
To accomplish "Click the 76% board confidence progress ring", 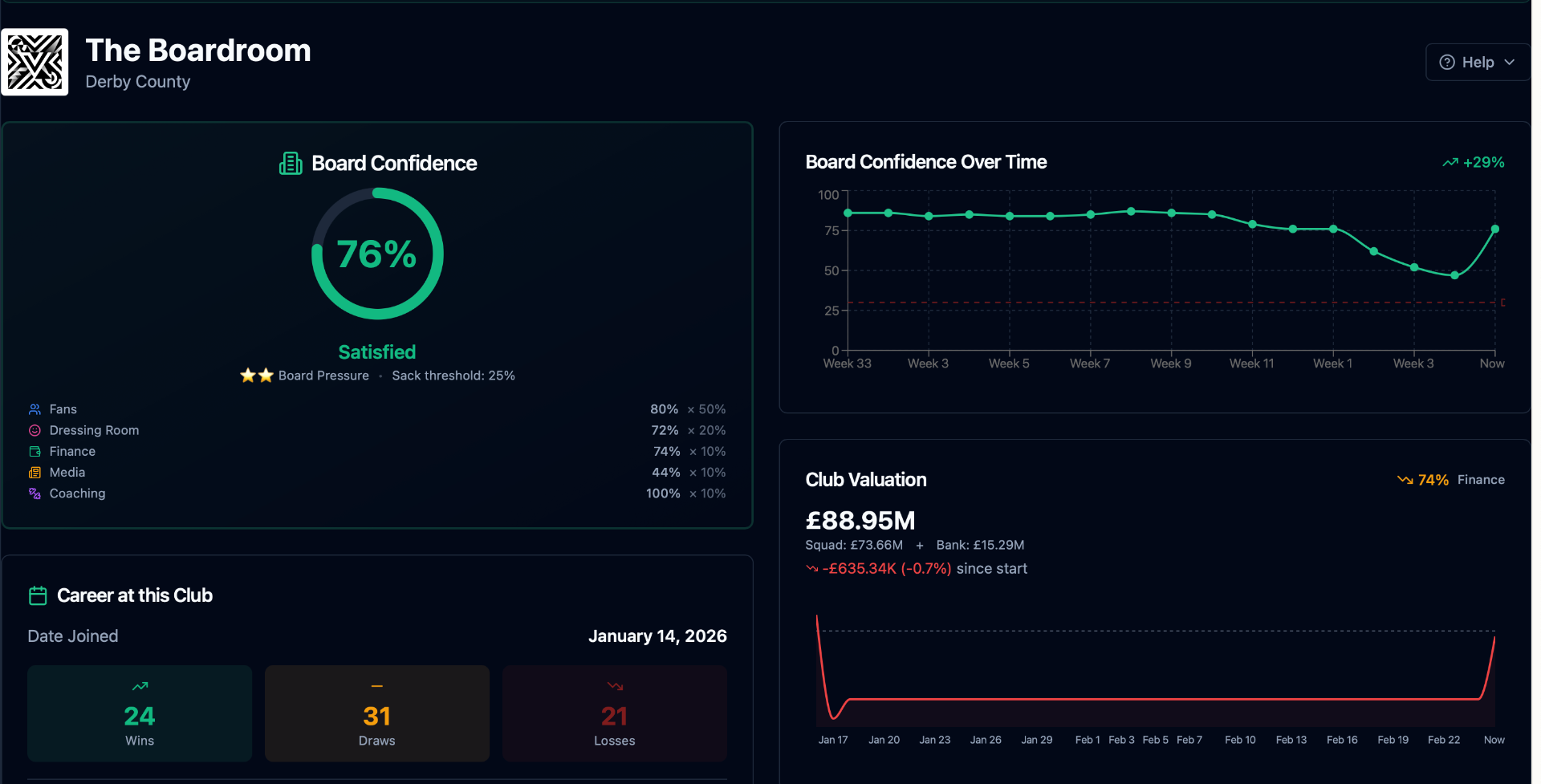I will (x=377, y=254).
